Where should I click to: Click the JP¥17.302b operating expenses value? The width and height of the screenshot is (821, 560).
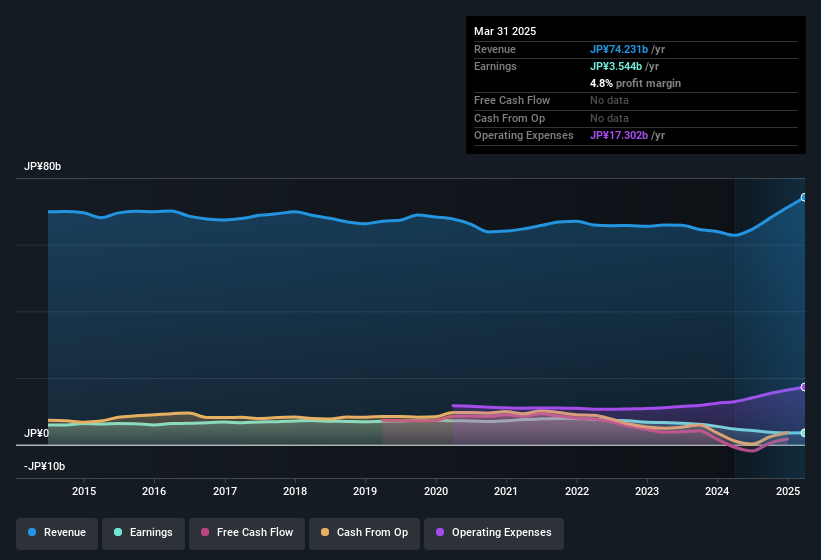(619, 135)
